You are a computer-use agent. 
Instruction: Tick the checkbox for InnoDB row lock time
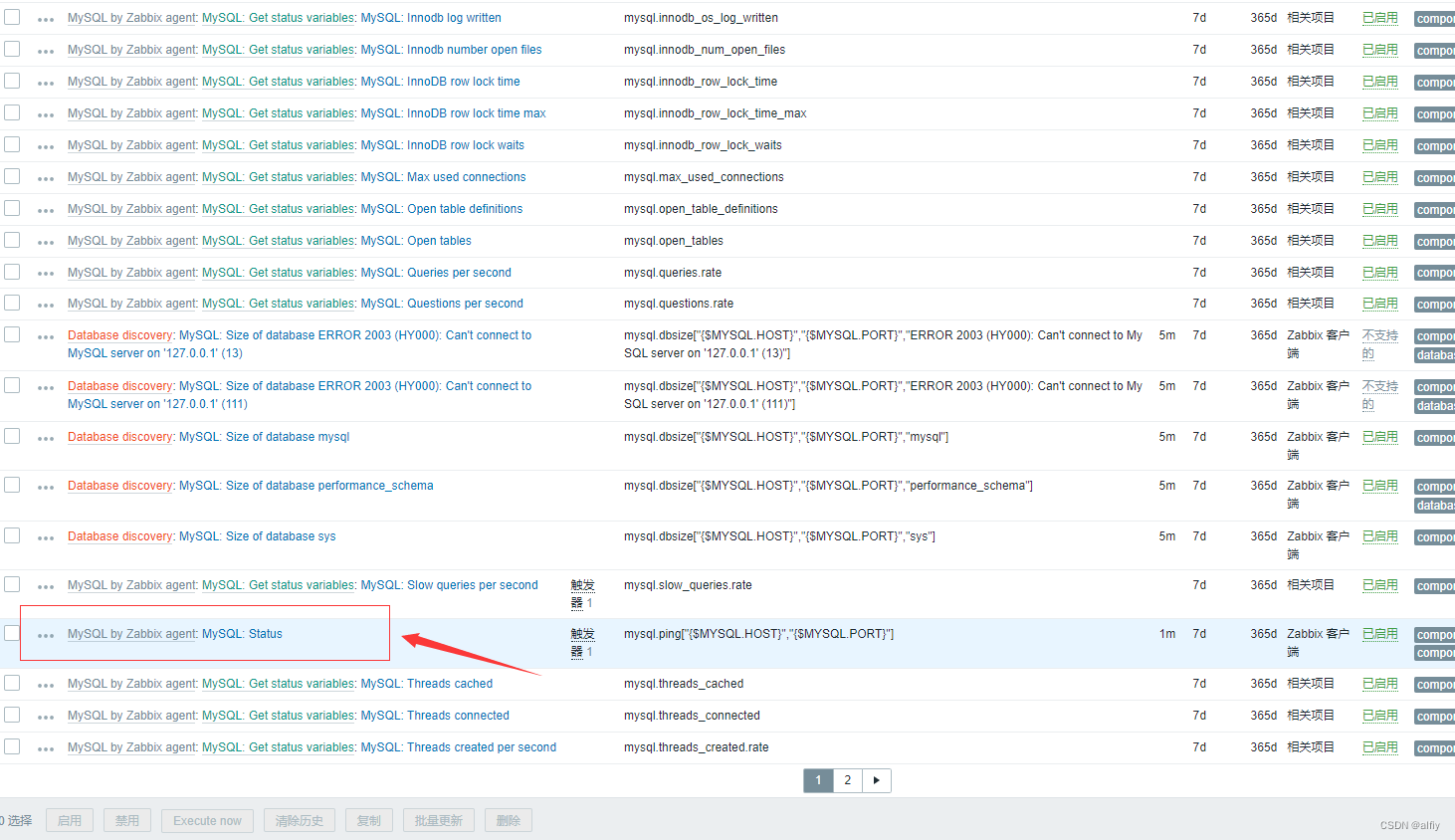click(x=12, y=81)
